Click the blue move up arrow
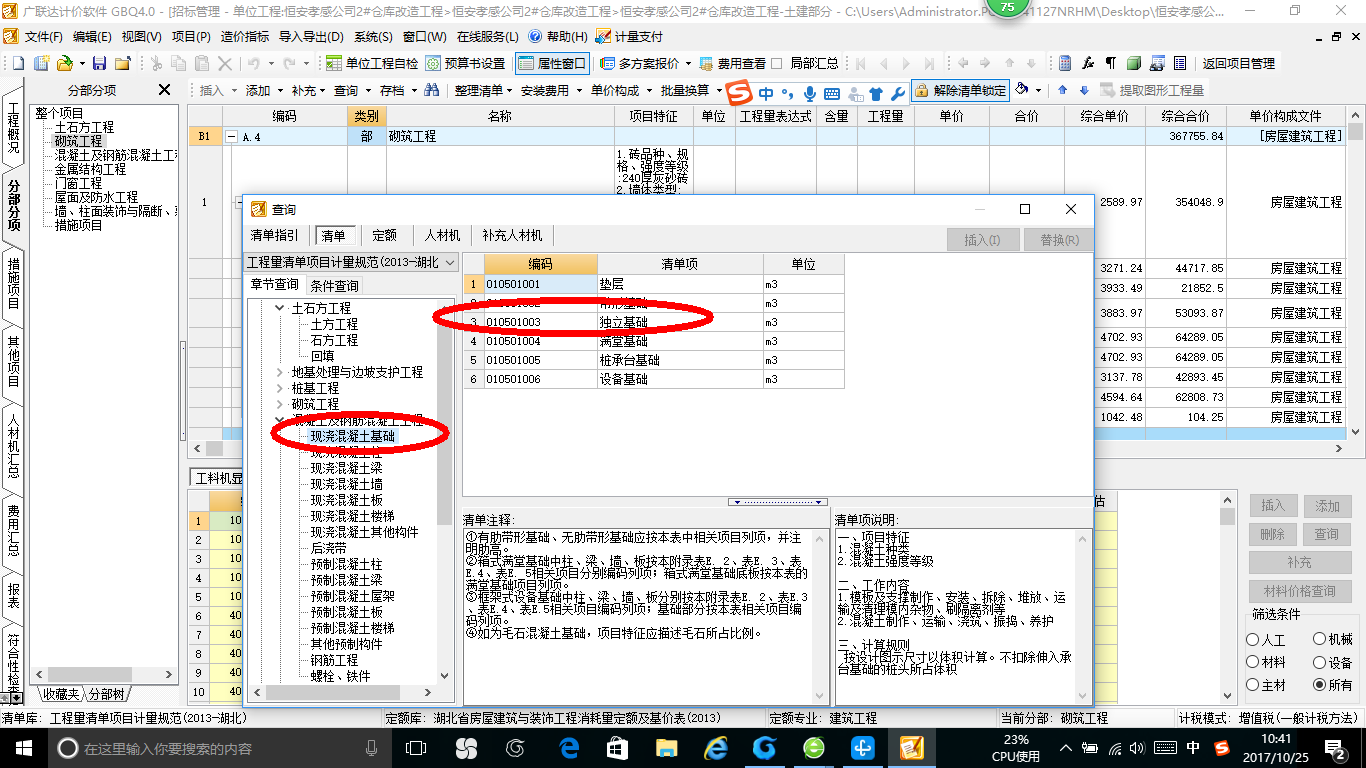The image size is (1366, 768). coord(1062,90)
